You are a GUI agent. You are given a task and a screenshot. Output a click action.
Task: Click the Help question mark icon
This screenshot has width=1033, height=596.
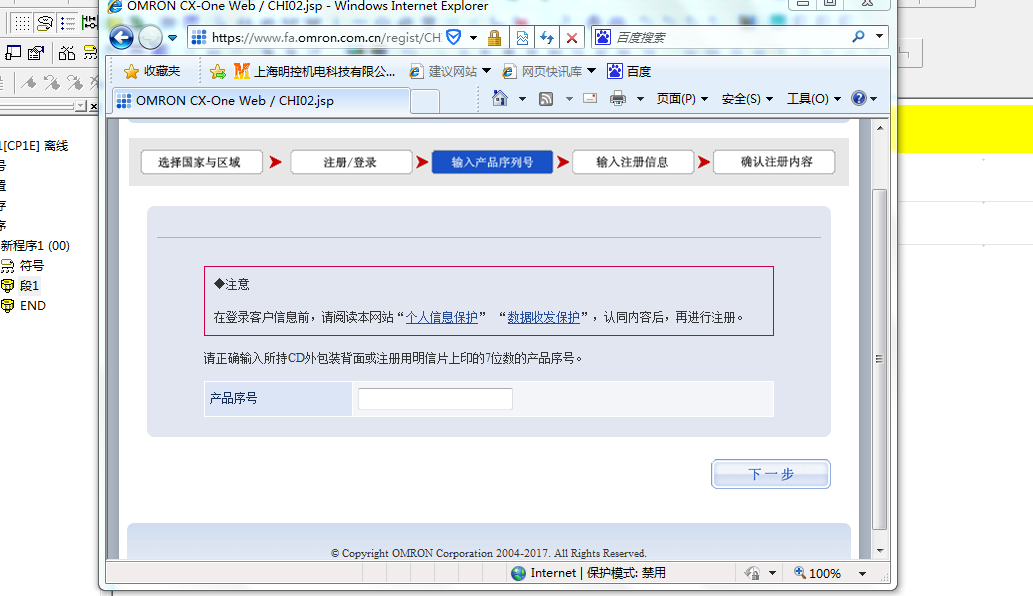[858, 99]
